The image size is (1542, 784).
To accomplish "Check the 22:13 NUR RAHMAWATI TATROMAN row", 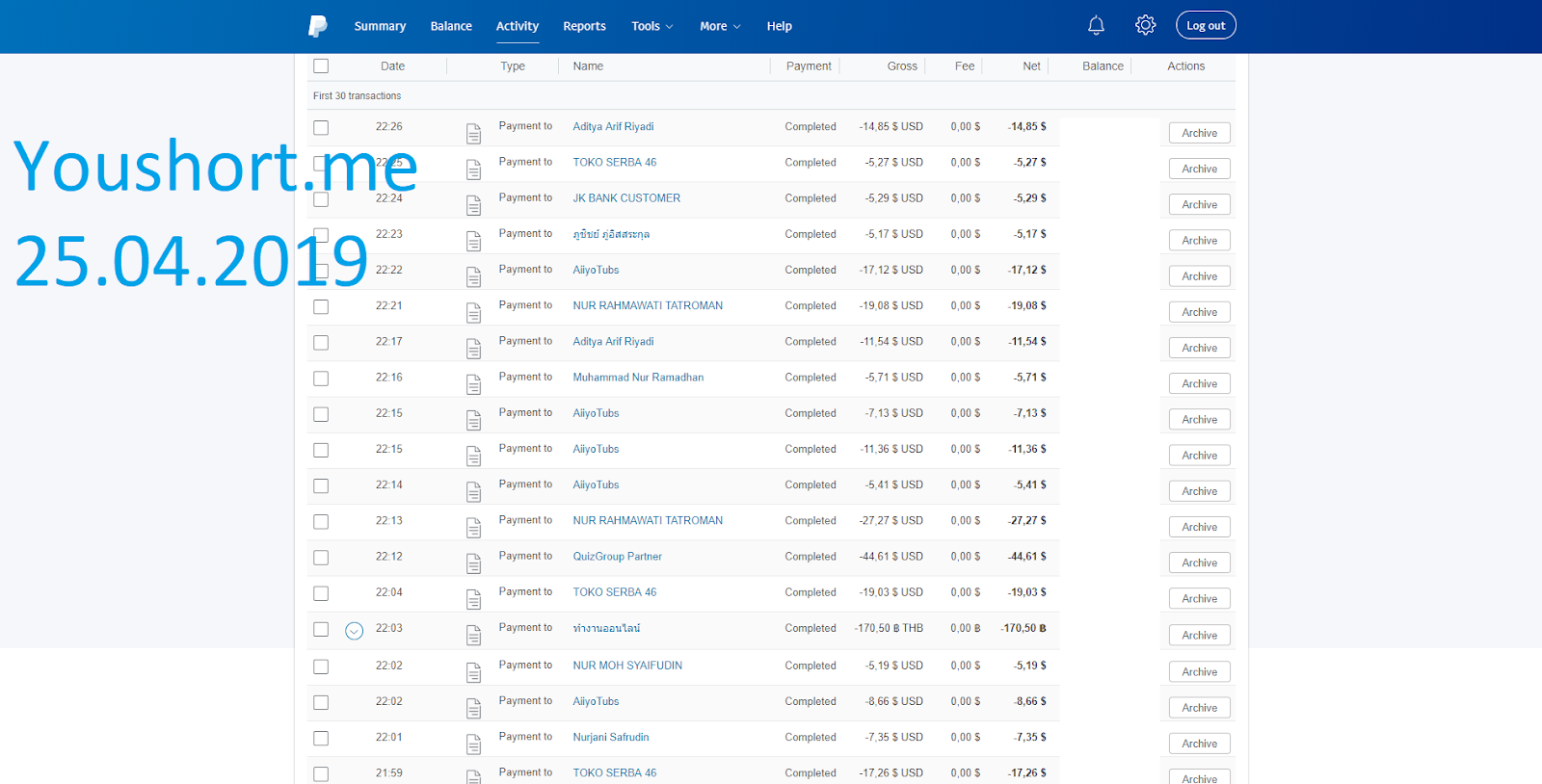I will (321, 521).
